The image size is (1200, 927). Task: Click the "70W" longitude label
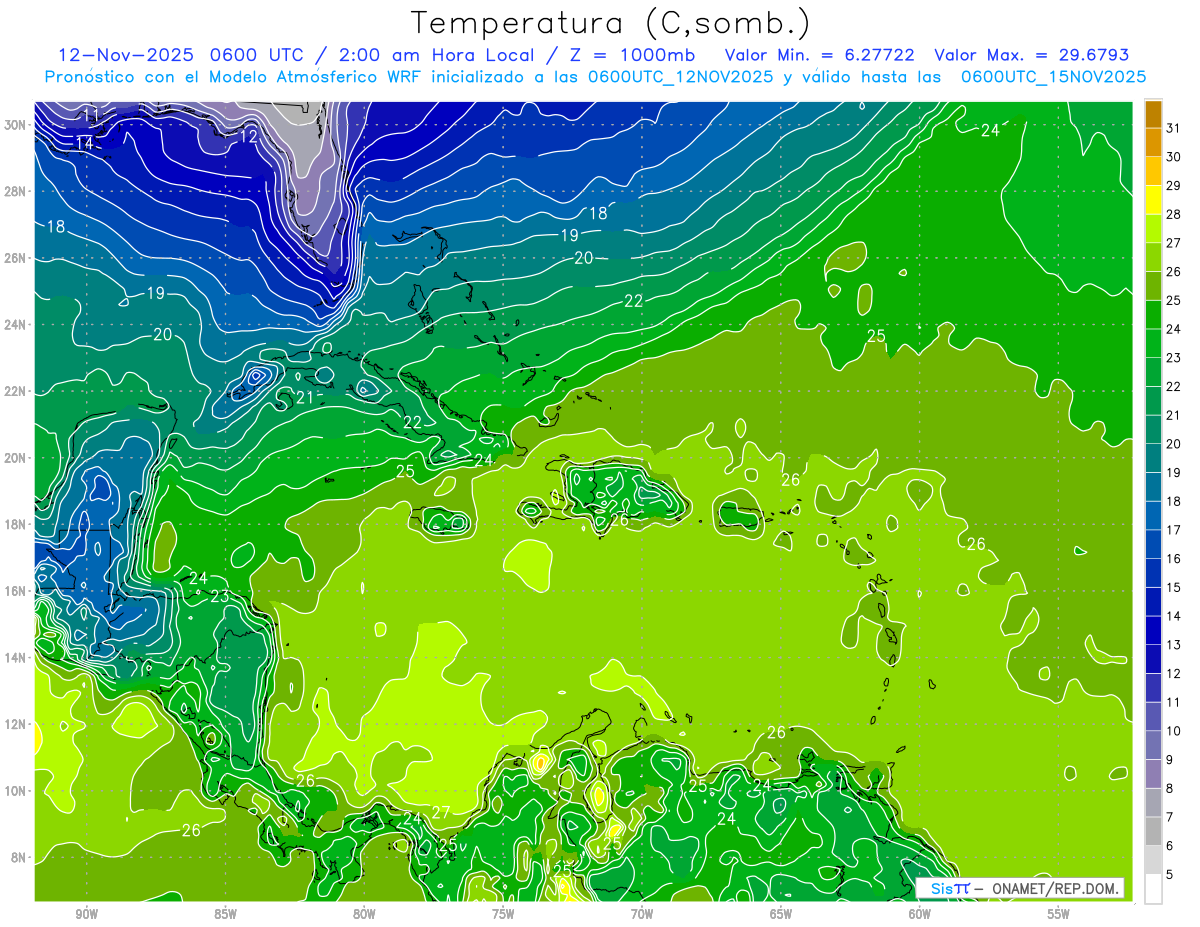click(642, 913)
